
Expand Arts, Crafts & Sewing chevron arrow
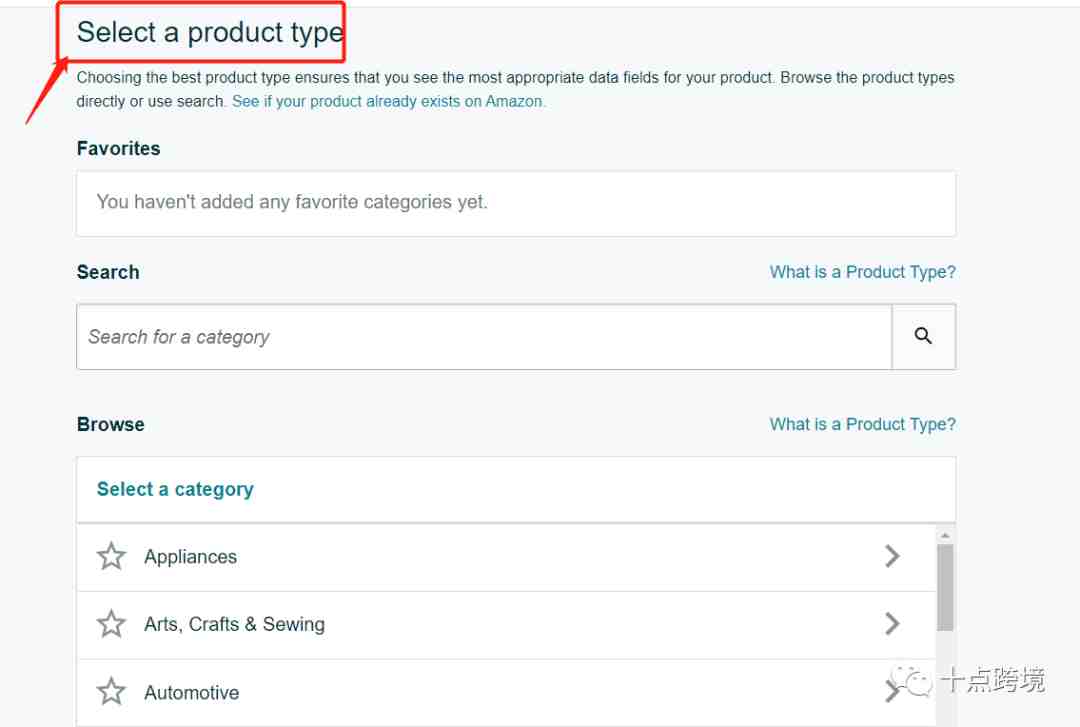pyautogui.click(x=892, y=624)
